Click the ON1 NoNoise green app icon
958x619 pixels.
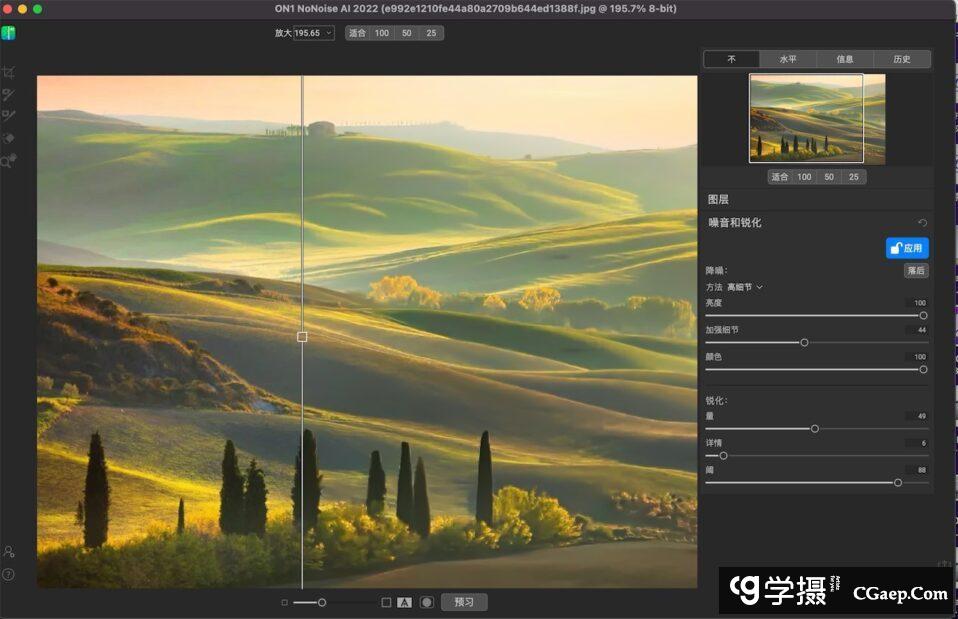point(9,33)
